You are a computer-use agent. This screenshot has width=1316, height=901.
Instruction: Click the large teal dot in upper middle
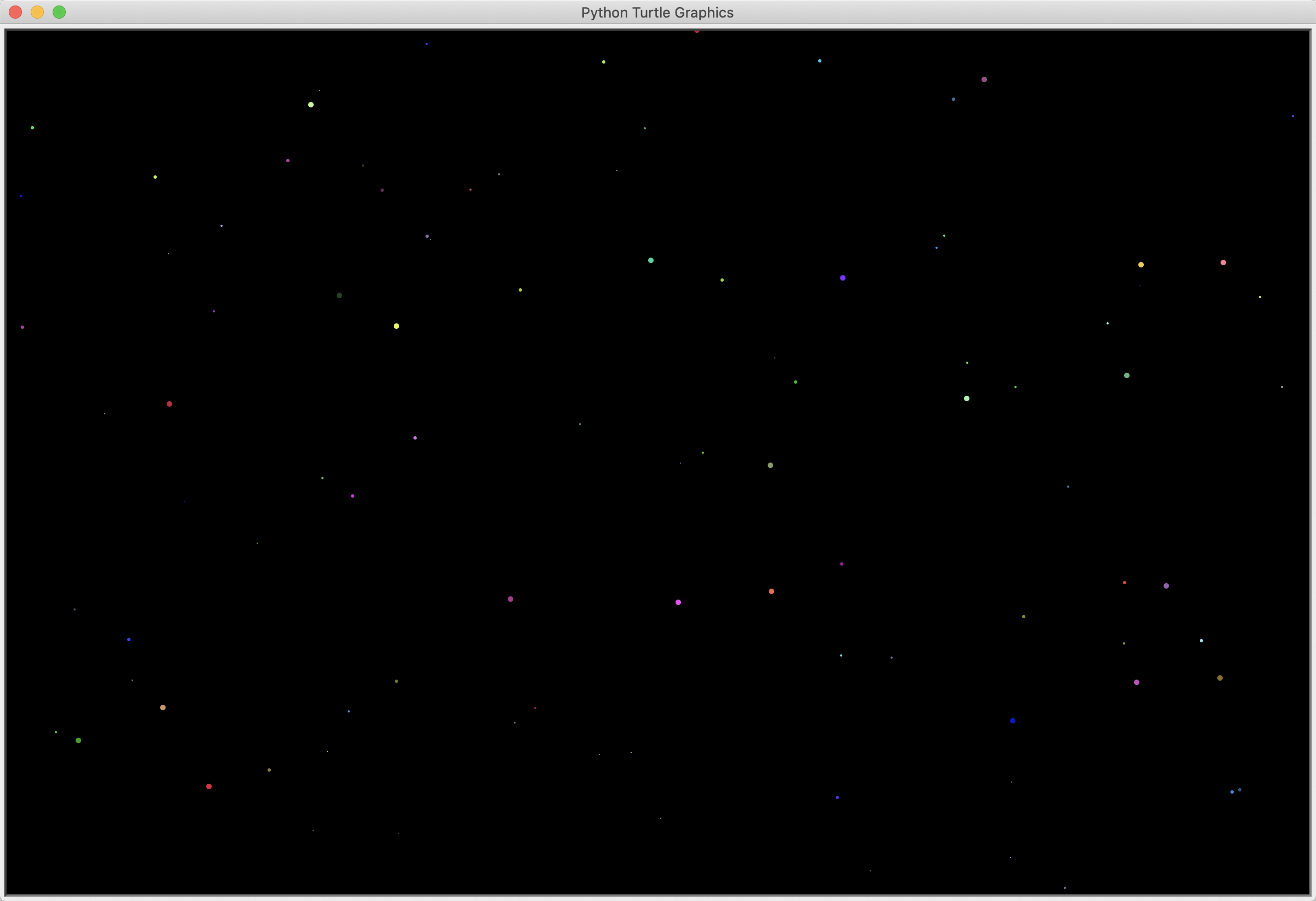[651, 260]
